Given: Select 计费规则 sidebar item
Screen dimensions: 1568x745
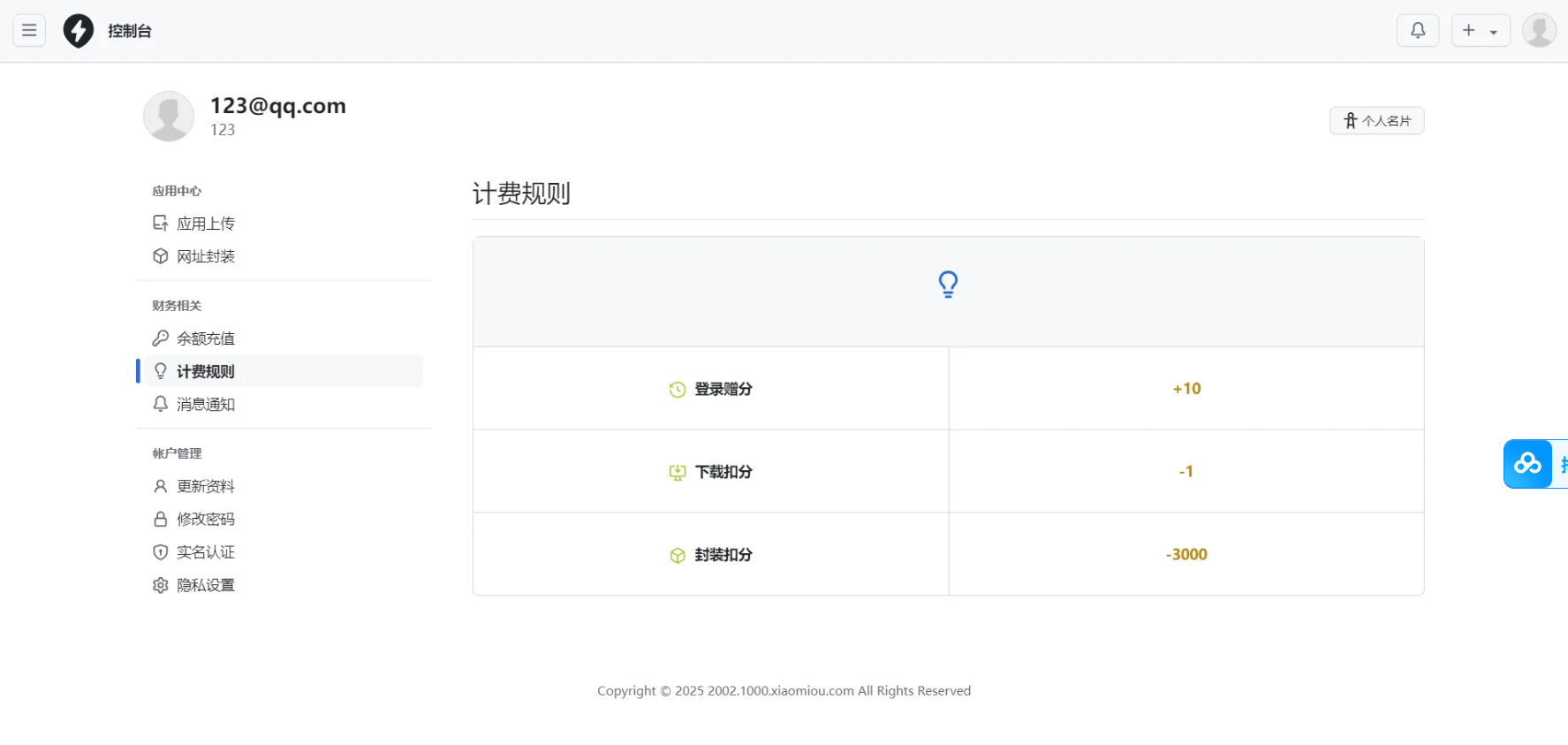Looking at the screenshot, I should (x=205, y=371).
